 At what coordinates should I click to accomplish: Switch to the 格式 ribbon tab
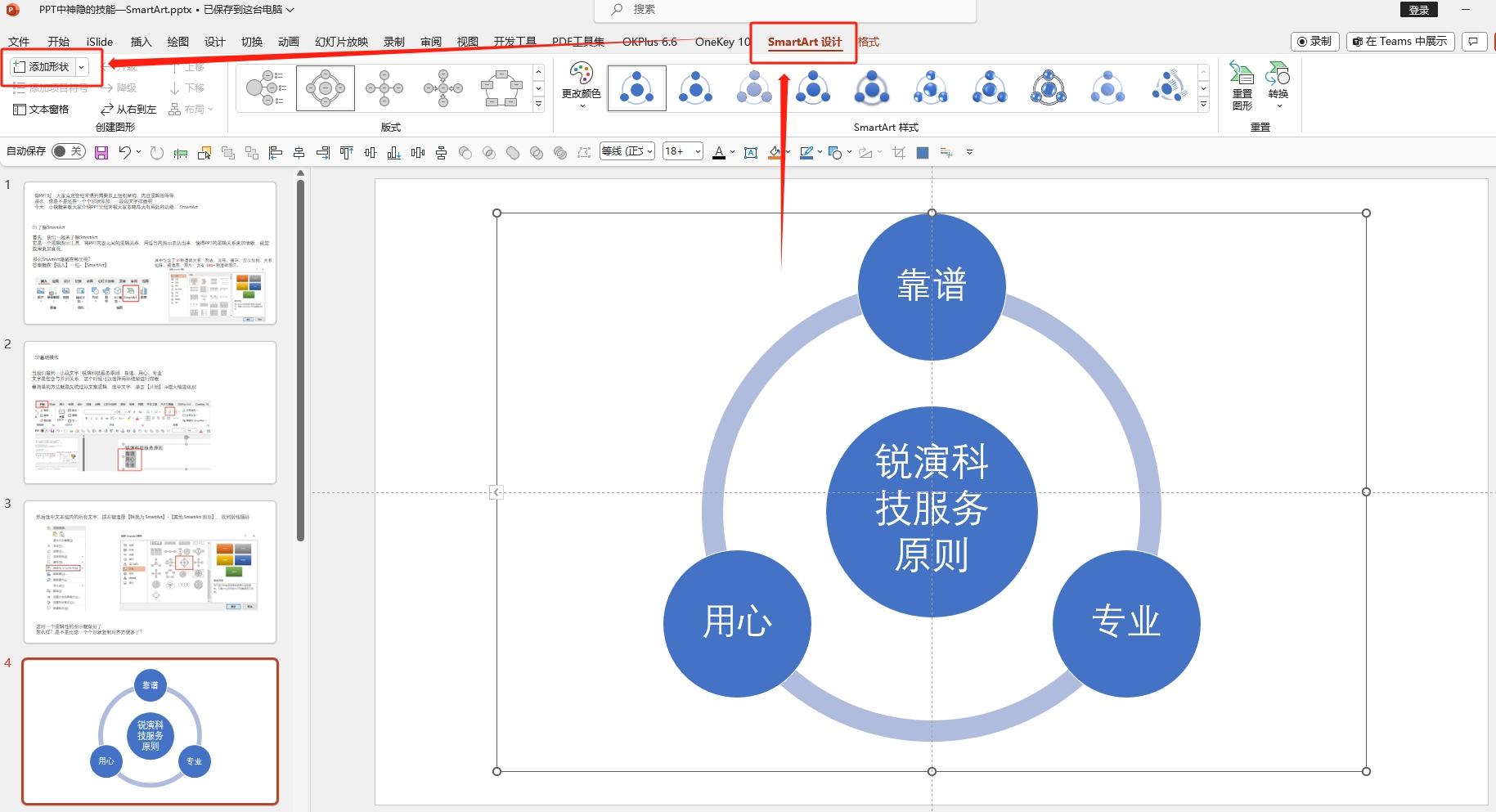(869, 42)
